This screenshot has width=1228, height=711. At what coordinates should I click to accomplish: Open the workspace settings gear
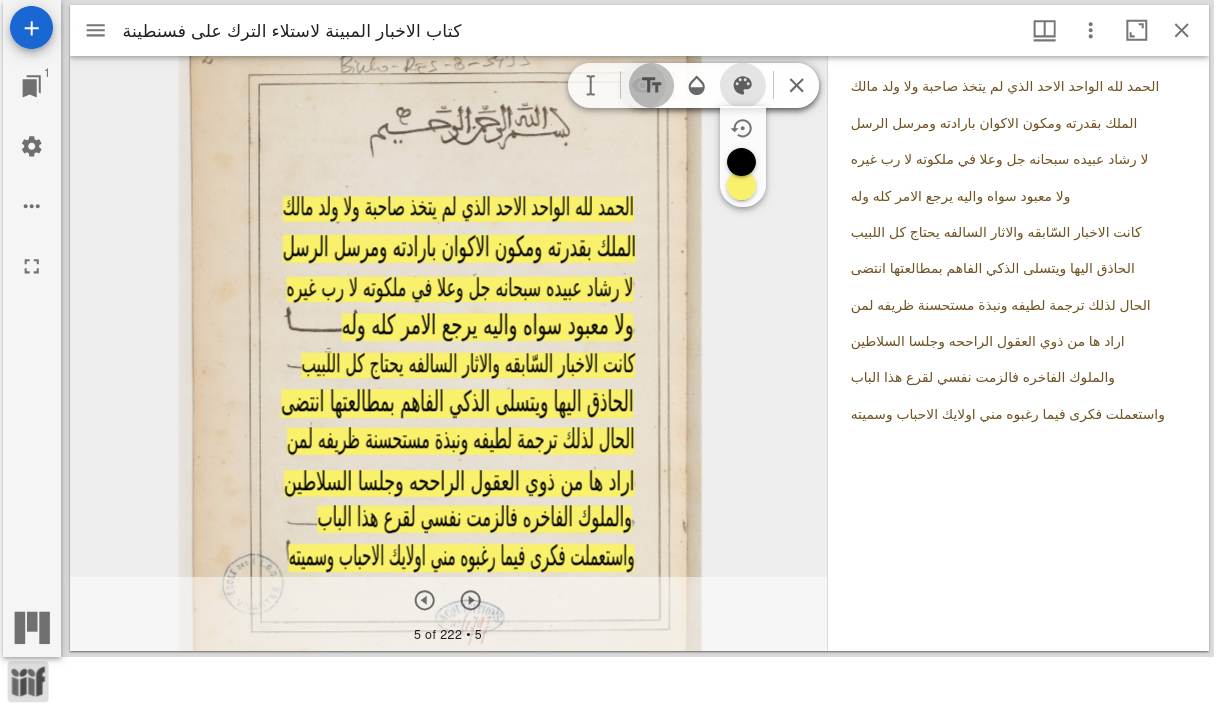click(x=31, y=147)
